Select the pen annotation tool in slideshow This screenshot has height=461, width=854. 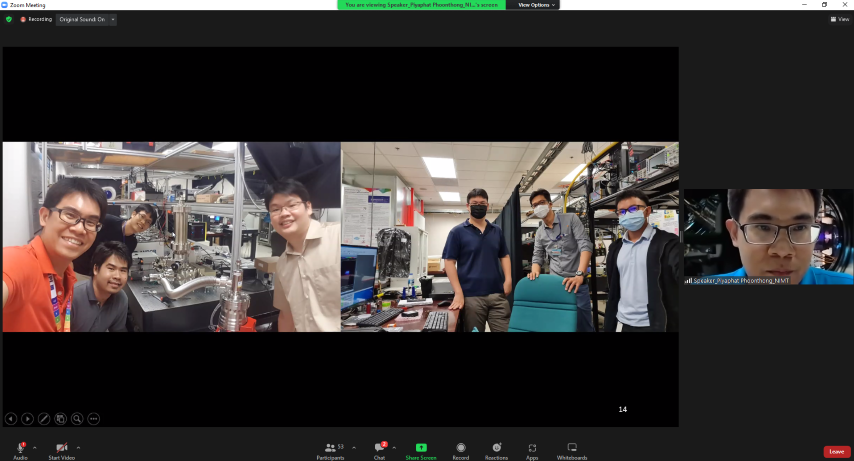point(44,419)
